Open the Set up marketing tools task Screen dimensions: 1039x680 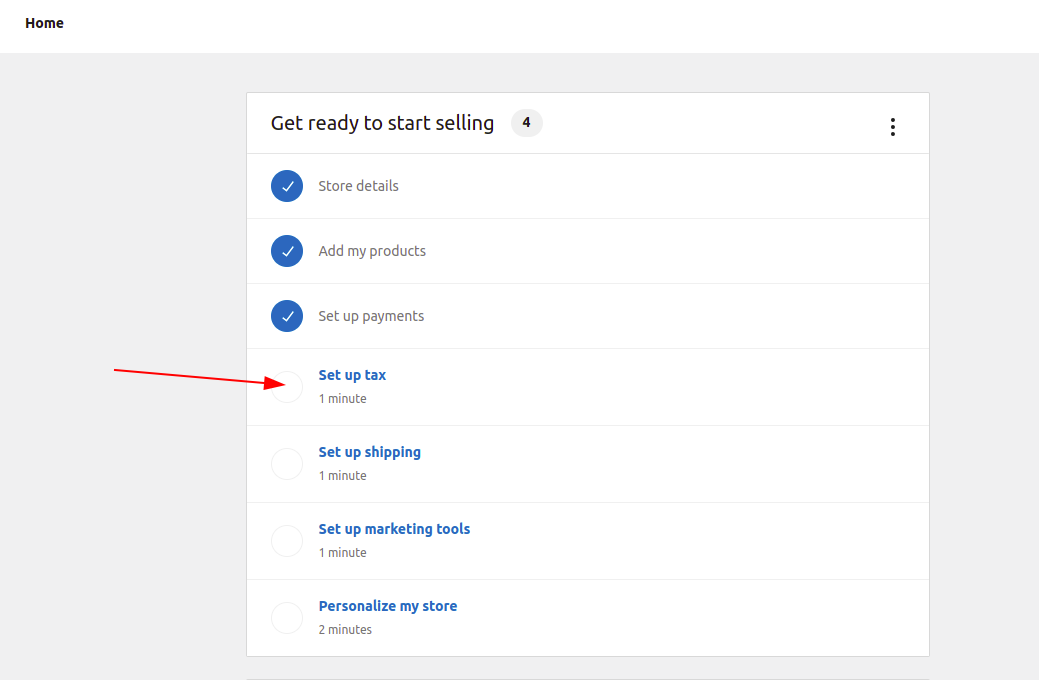click(394, 529)
